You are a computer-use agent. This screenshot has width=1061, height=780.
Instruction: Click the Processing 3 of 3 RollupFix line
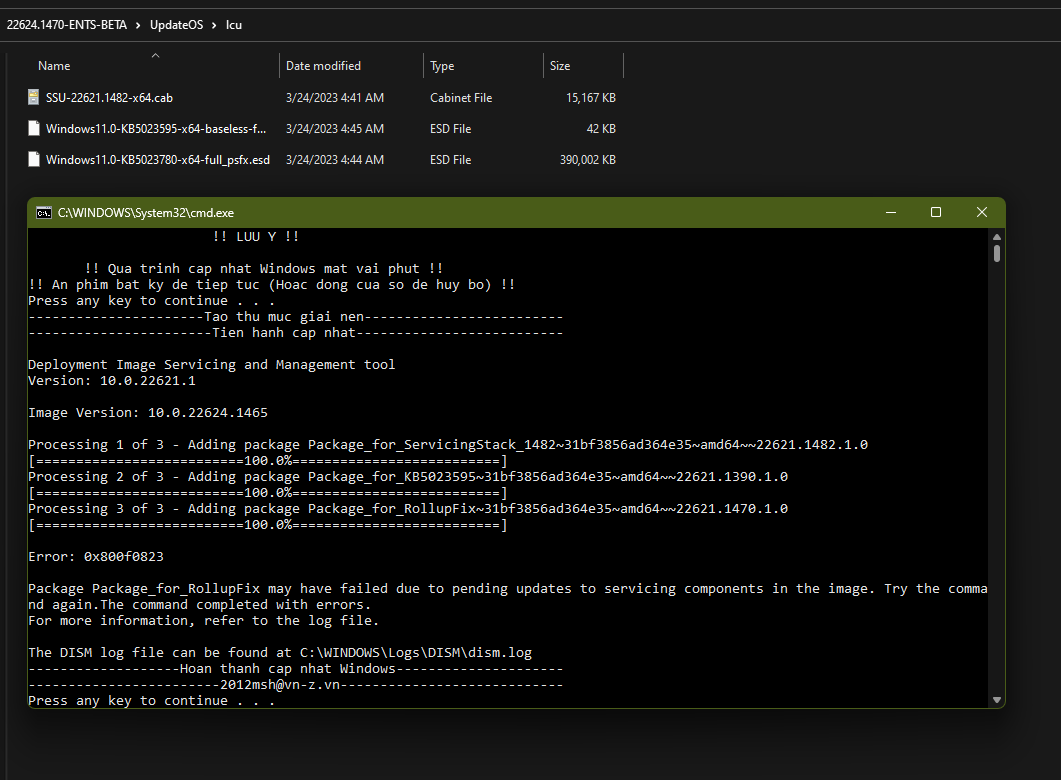(407, 509)
